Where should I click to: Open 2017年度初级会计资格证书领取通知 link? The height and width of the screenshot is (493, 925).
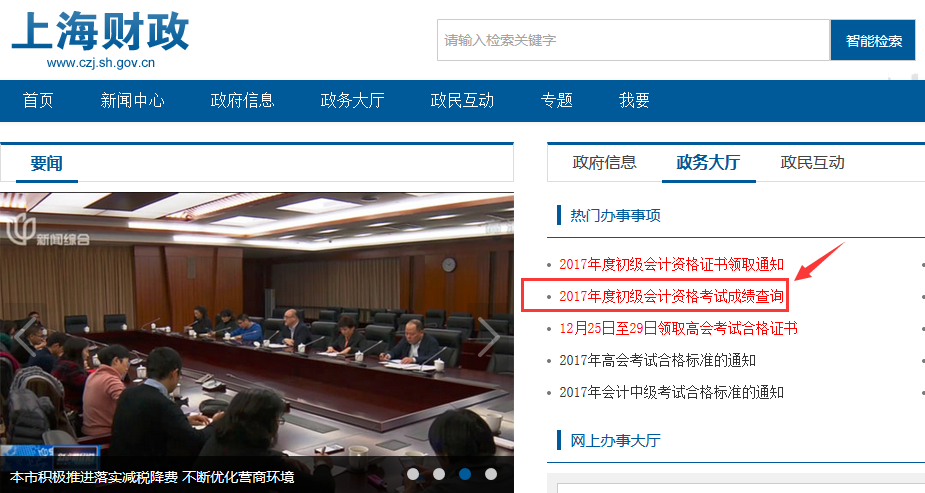coord(671,264)
